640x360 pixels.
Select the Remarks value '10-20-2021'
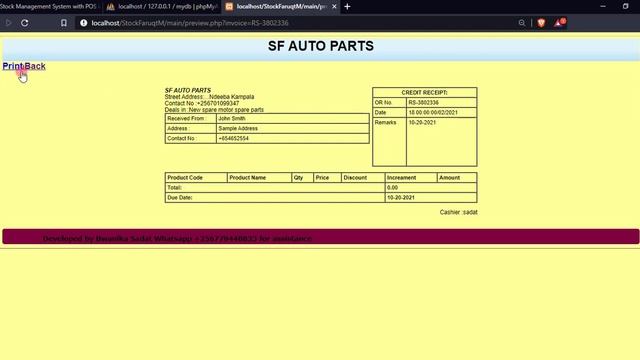pyautogui.click(x=422, y=122)
